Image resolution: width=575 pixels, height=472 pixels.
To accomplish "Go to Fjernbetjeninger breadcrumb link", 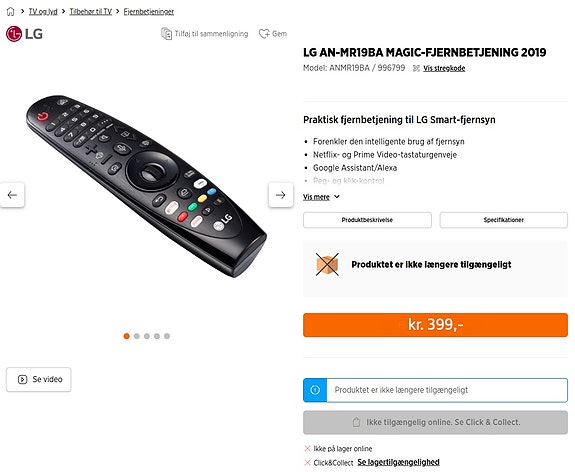I will coord(149,12).
